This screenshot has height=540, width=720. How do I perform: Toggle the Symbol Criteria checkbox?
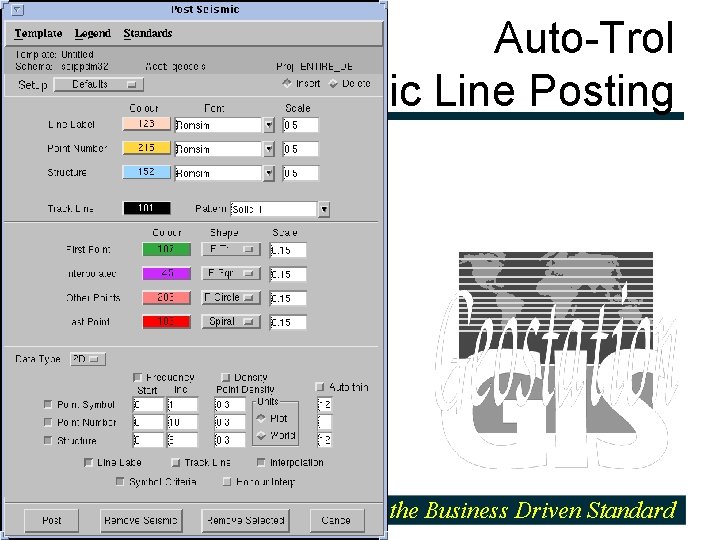pos(120,481)
